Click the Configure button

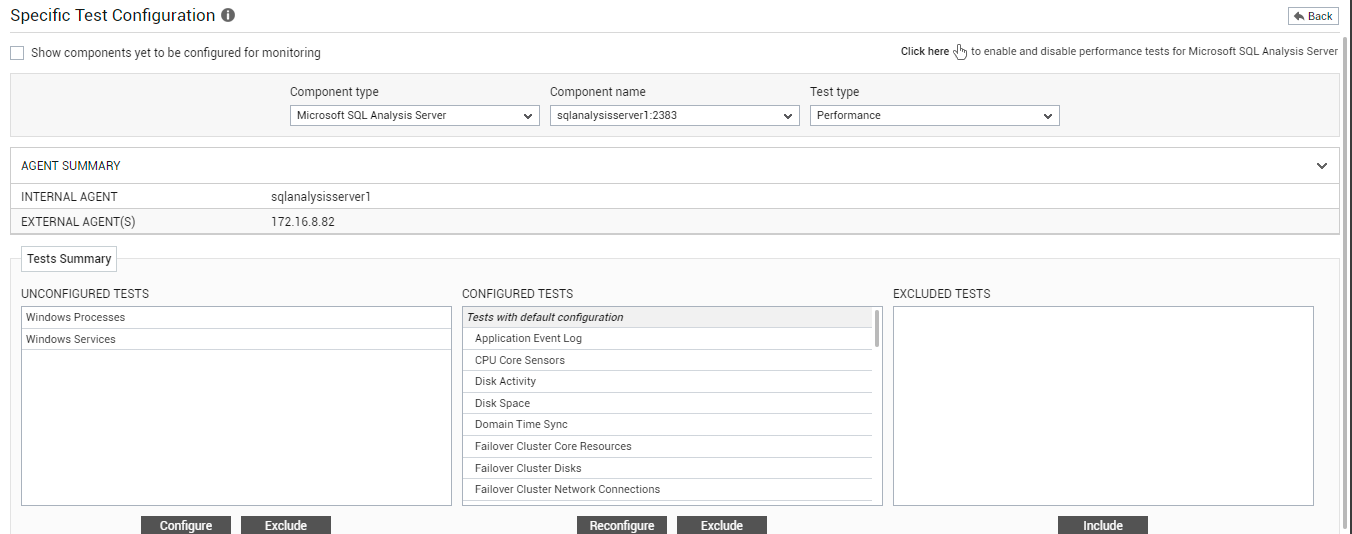pos(186,525)
